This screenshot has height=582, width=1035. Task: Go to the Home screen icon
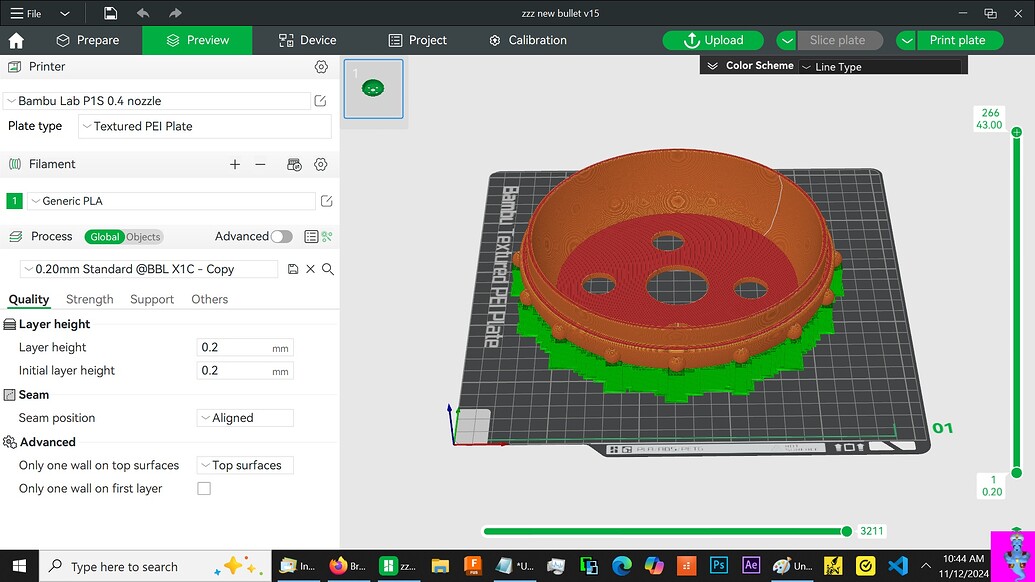pyautogui.click(x=17, y=40)
